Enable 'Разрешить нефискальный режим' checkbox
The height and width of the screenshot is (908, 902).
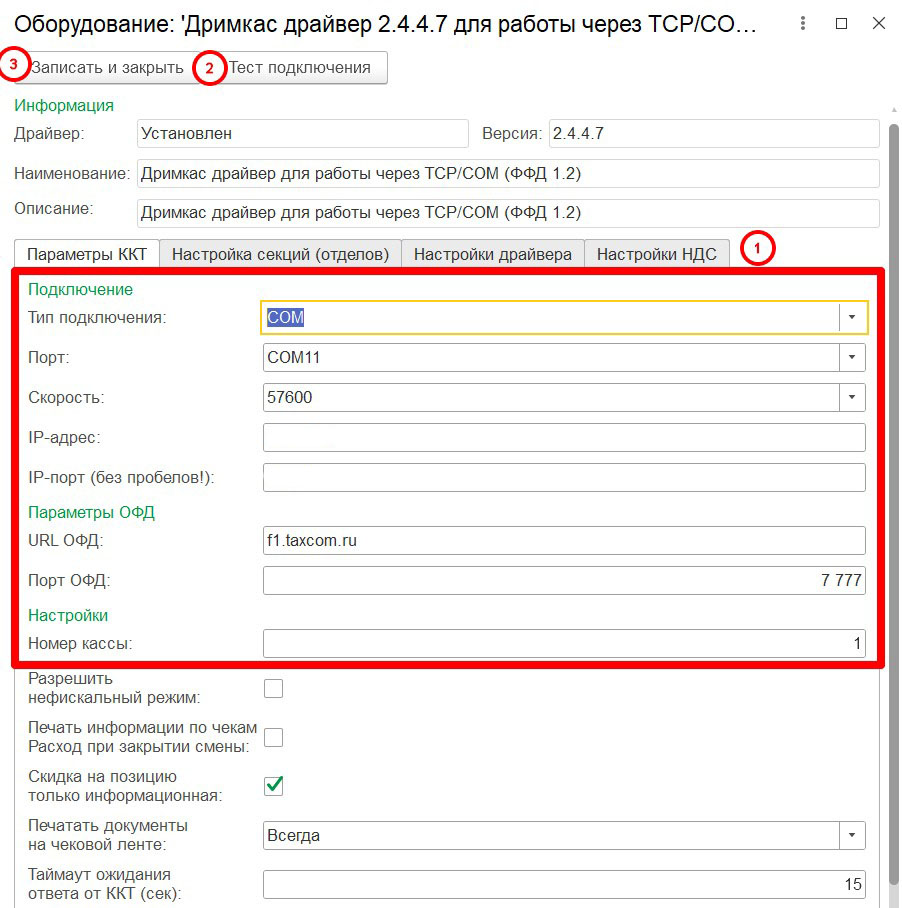273,688
